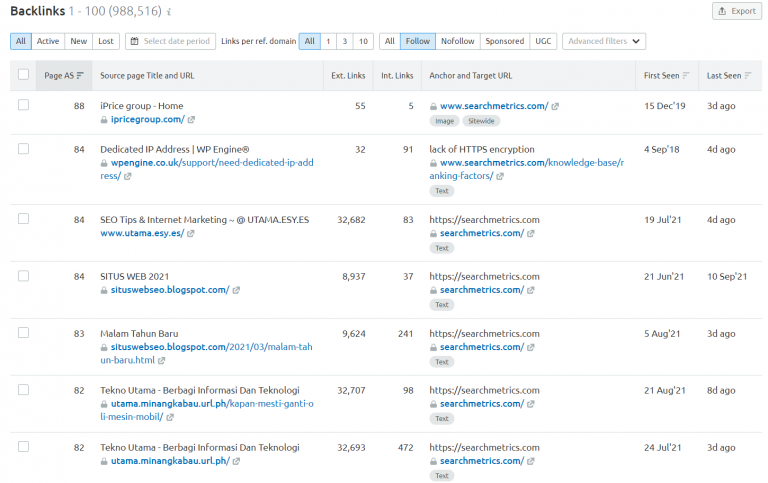
Task: Click external link icon after ranking-factors/ URL
Action: coord(500,176)
